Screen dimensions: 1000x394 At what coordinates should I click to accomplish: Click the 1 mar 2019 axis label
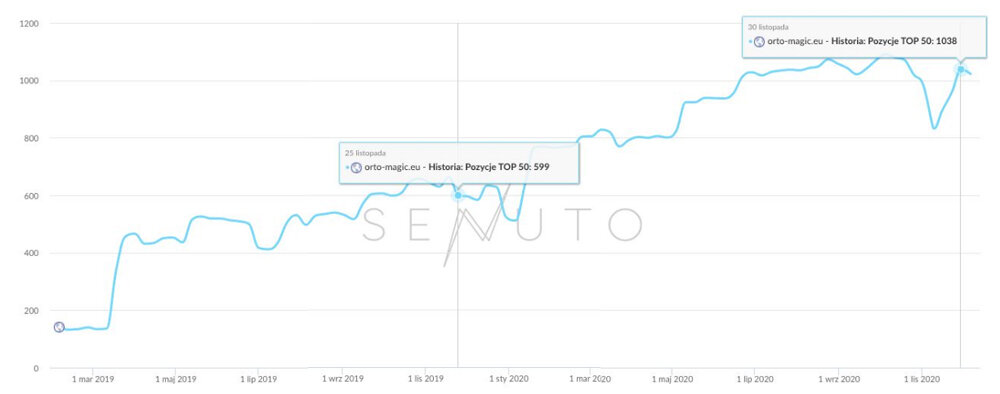[92, 379]
